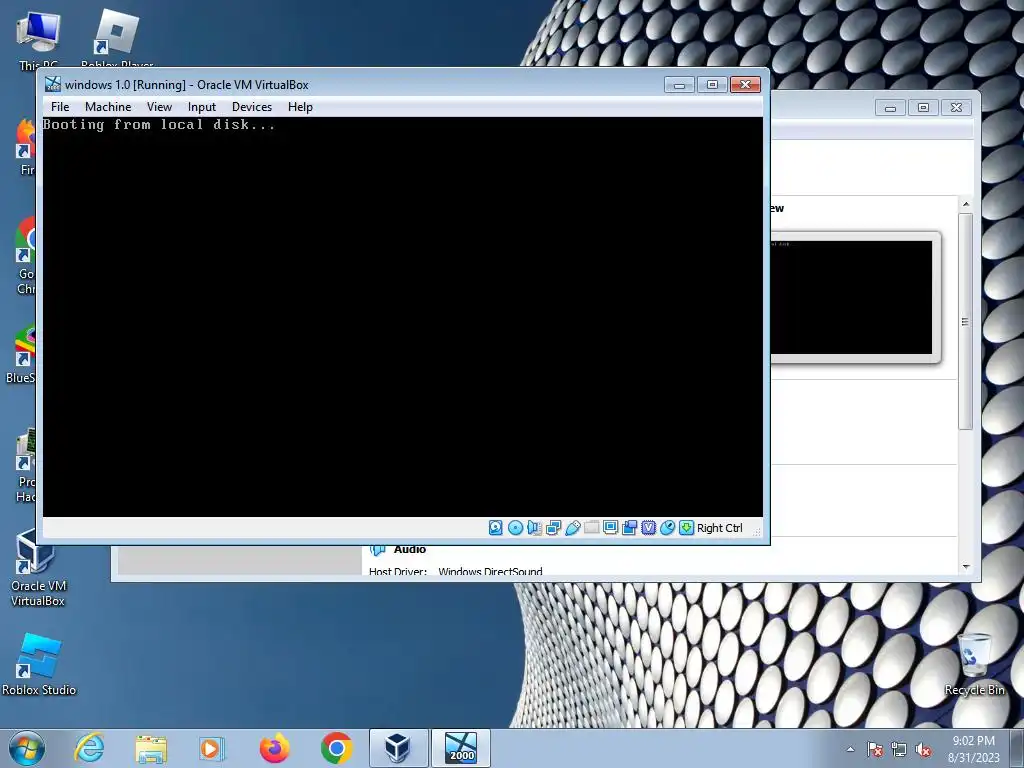Image resolution: width=1024 pixels, height=768 pixels.
Task: Open the Roblox Studio desktop shortcut
Action: [x=39, y=665]
